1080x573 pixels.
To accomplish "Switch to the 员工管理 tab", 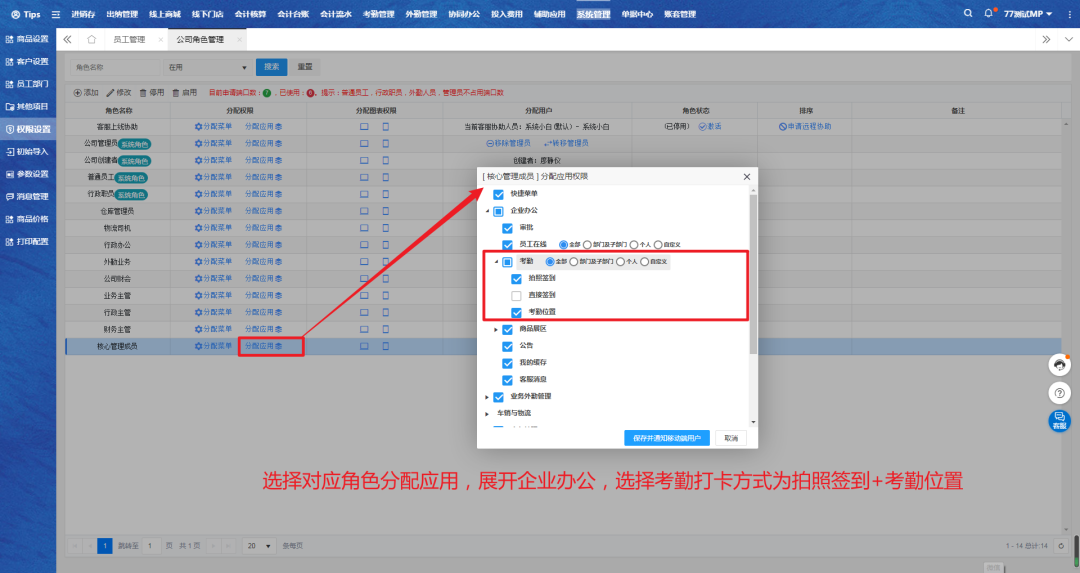I will pos(128,39).
